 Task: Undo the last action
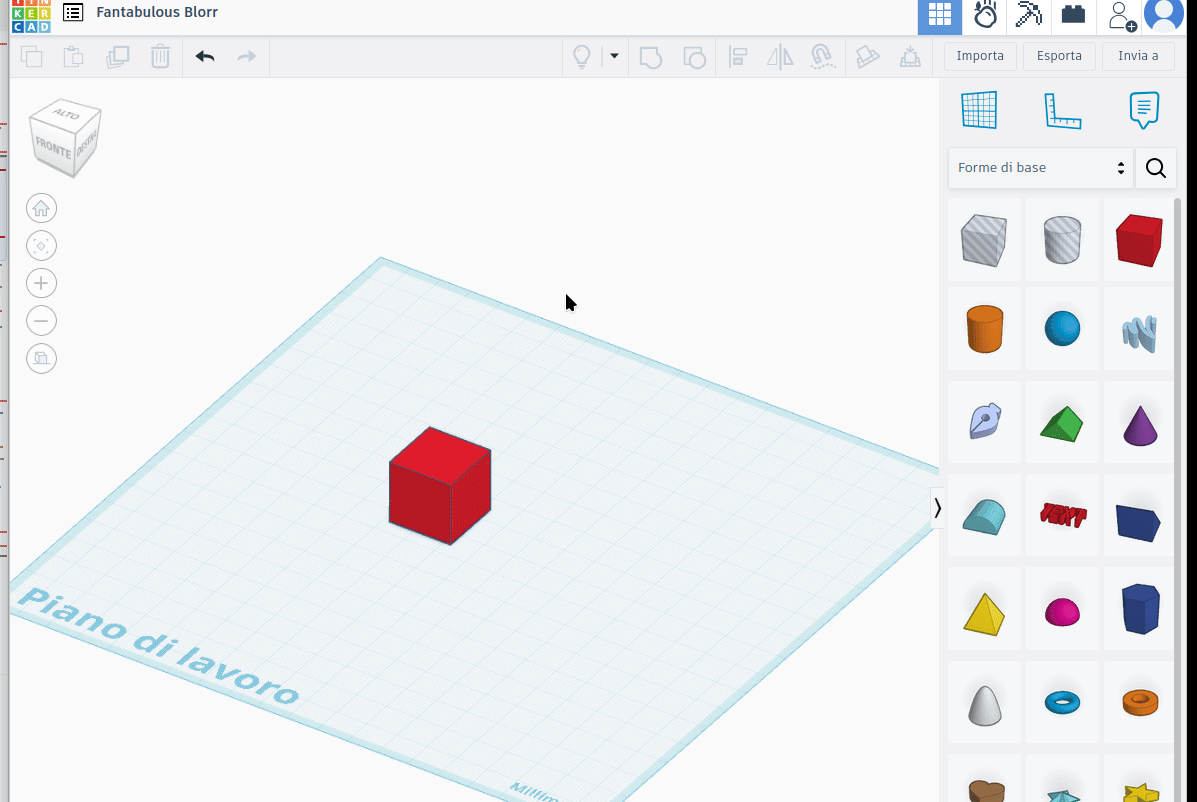(205, 56)
